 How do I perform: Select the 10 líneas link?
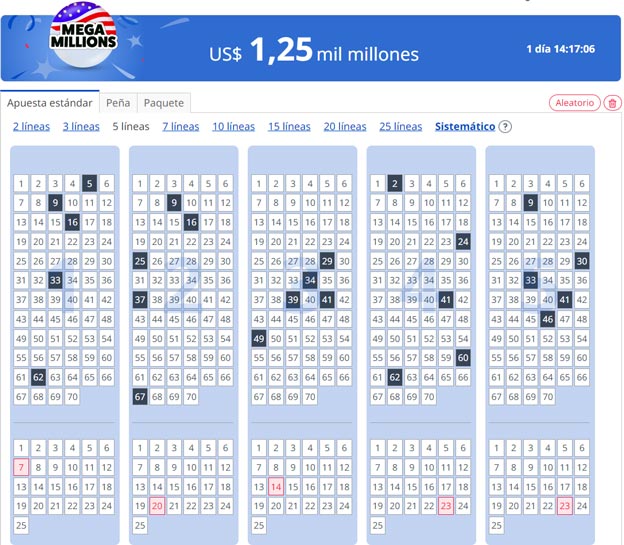click(x=233, y=127)
